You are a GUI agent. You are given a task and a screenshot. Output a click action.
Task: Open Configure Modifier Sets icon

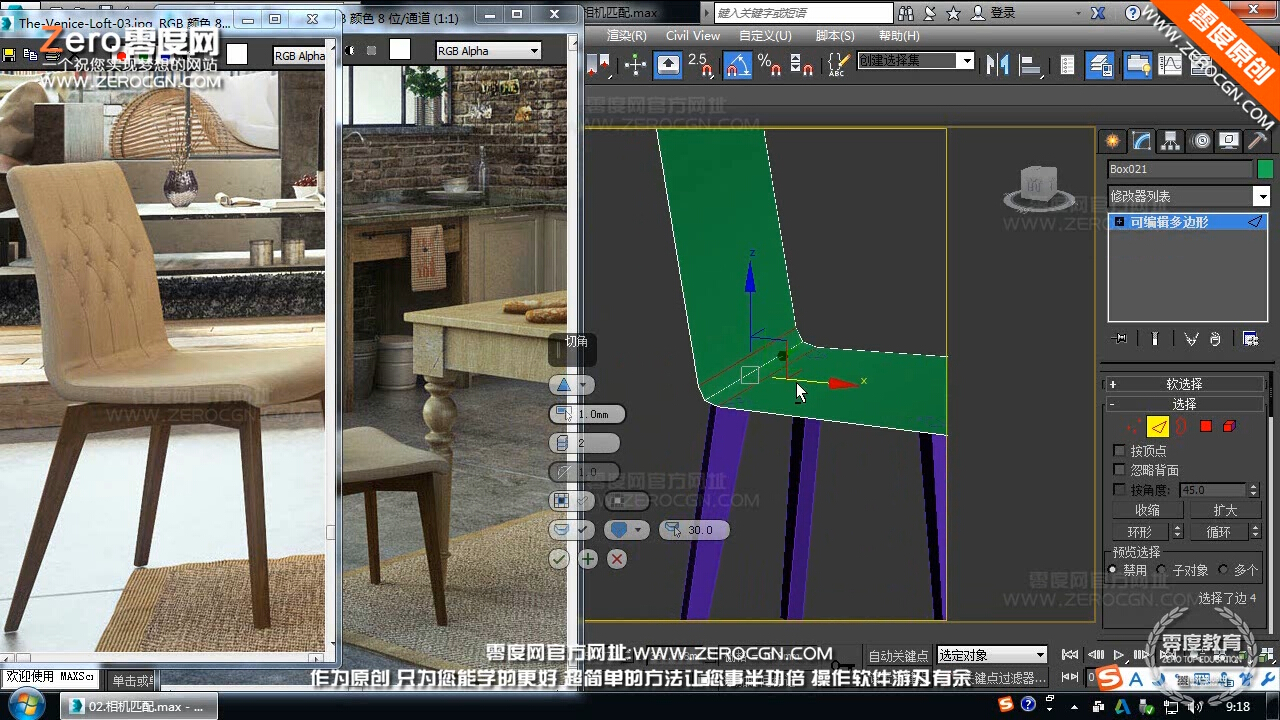tap(1250, 339)
